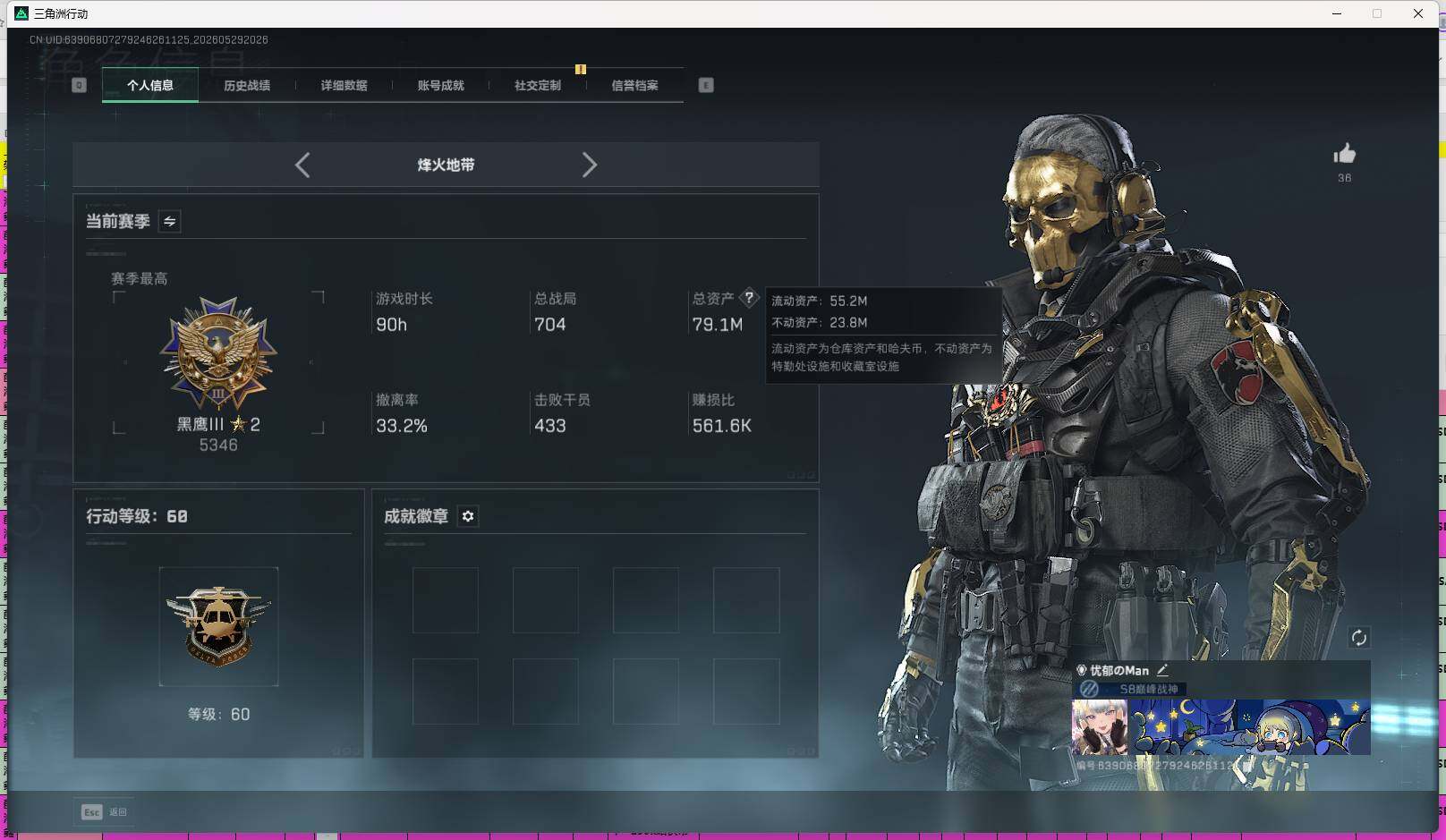
Task: Click the 行动等级: 60 heading
Action: click(137, 516)
